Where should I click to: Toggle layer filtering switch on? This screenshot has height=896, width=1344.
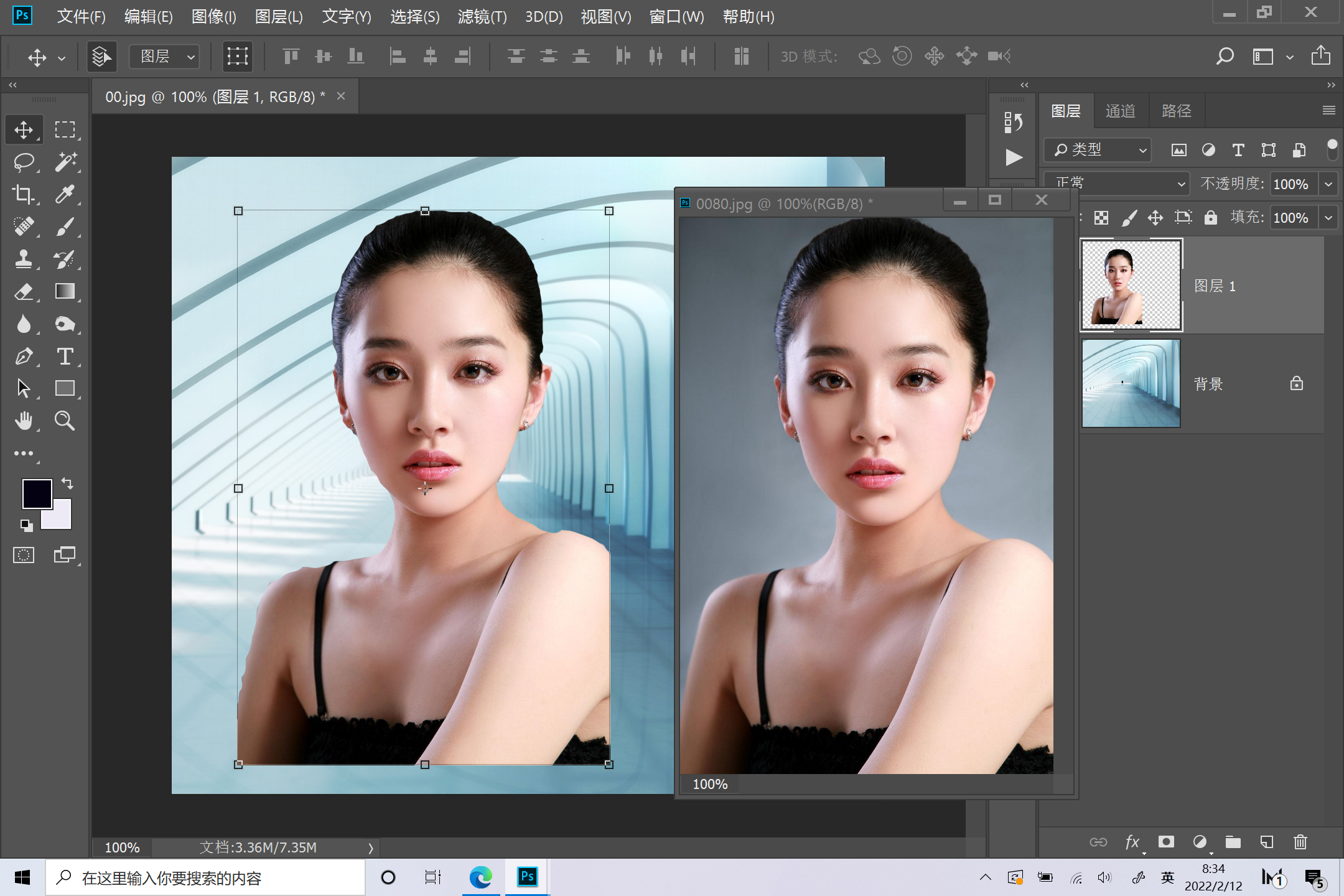(1332, 149)
